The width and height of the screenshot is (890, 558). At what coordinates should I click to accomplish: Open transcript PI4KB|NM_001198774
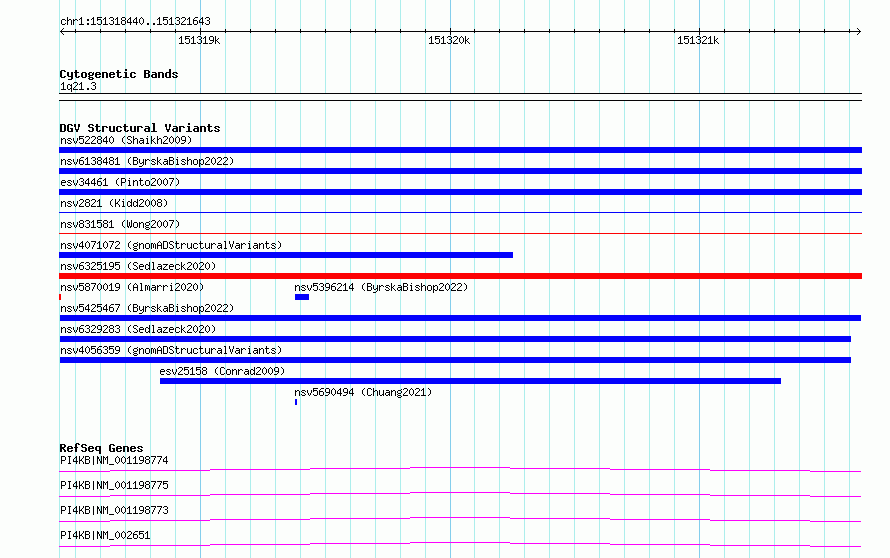point(114,460)
